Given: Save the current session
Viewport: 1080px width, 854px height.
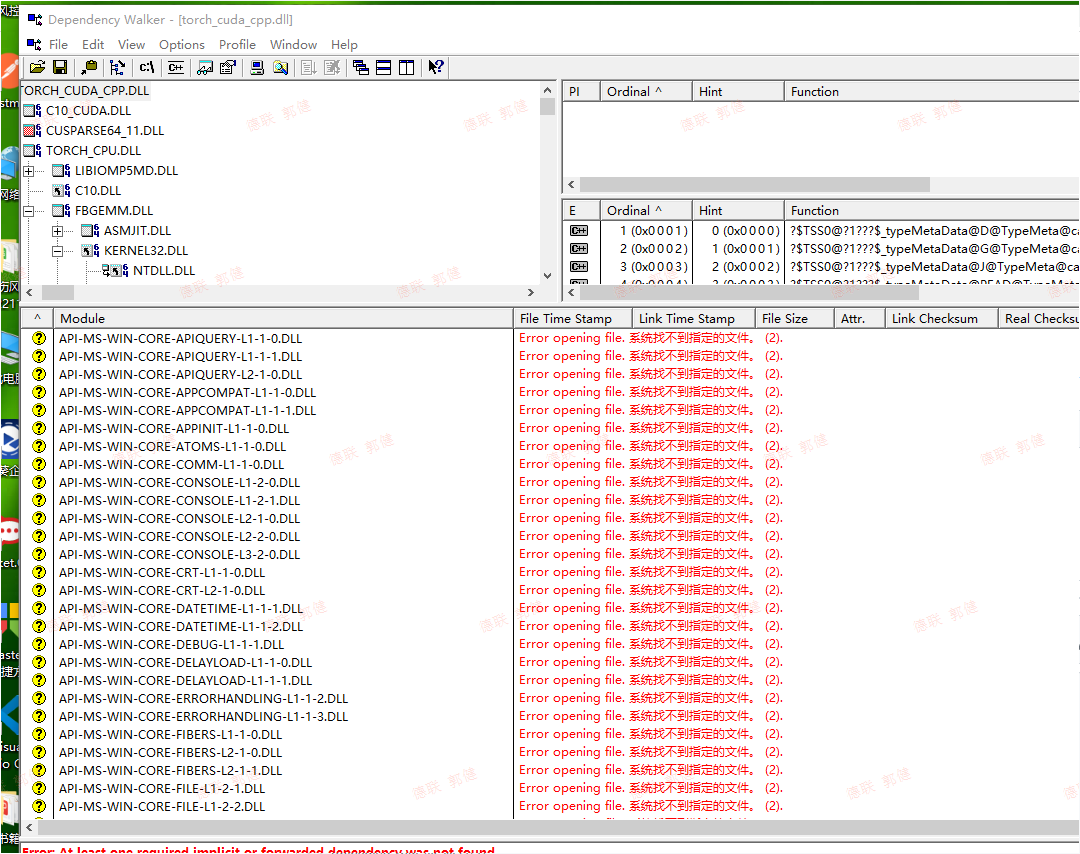Looking at the screenshot, I should pyautogui.click(x=61, y=67).
